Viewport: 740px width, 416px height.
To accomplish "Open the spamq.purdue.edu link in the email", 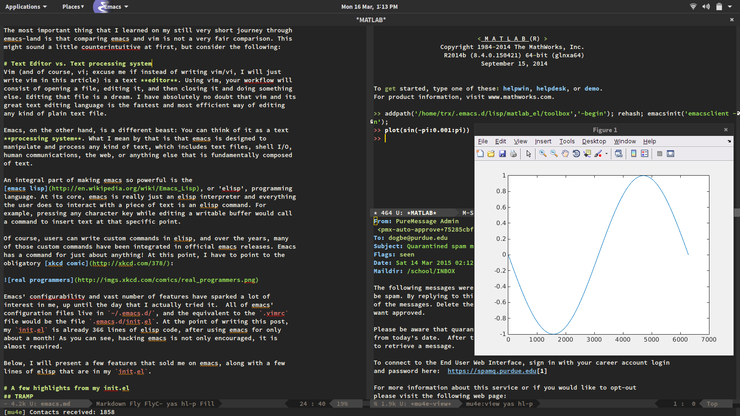I will tap(491, 371).
